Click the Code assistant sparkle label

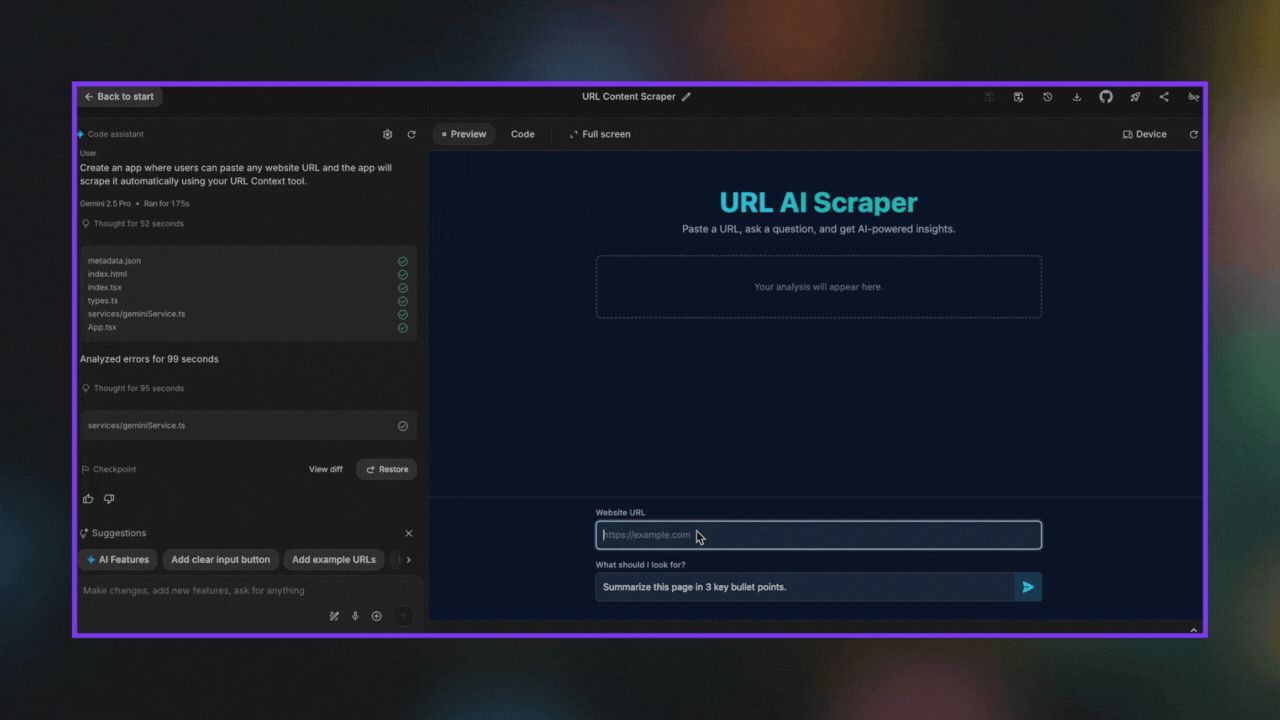point(110,134)
